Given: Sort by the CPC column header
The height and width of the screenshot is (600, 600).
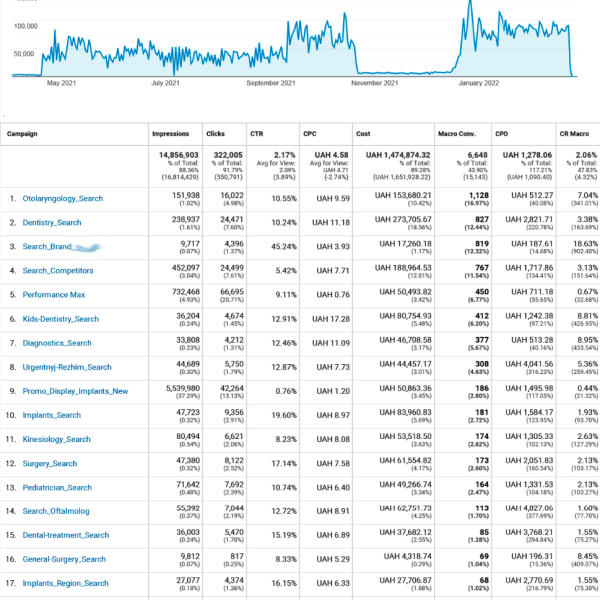Looking at the screenshot, I should (x=312, y=133).
